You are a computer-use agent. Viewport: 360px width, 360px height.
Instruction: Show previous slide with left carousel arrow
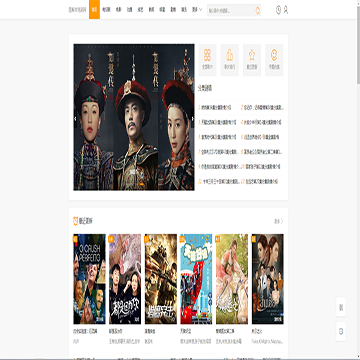pos(75,118)
